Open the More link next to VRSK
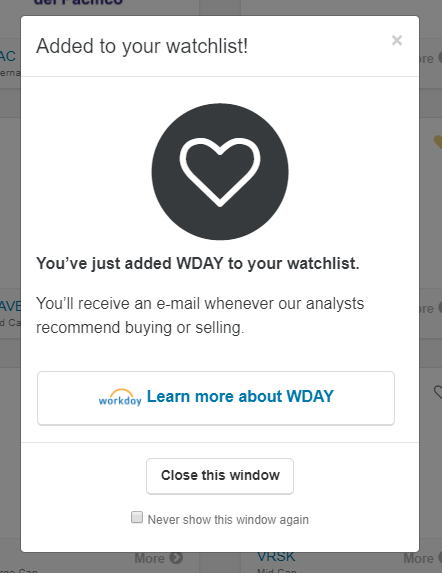This screenshot has height=573, width=442. (419, 558)
